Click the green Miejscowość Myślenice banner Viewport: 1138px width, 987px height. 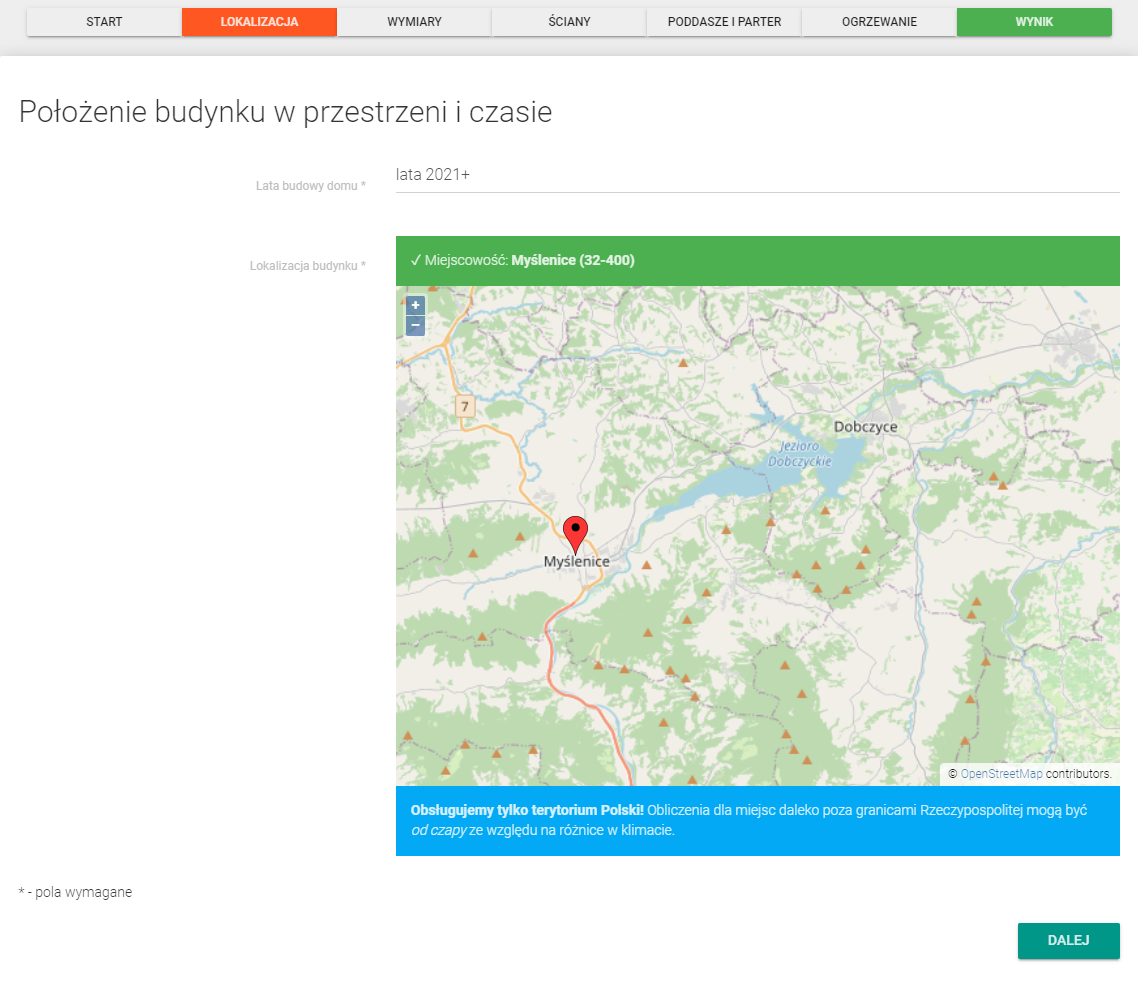[x=757, y=261]
